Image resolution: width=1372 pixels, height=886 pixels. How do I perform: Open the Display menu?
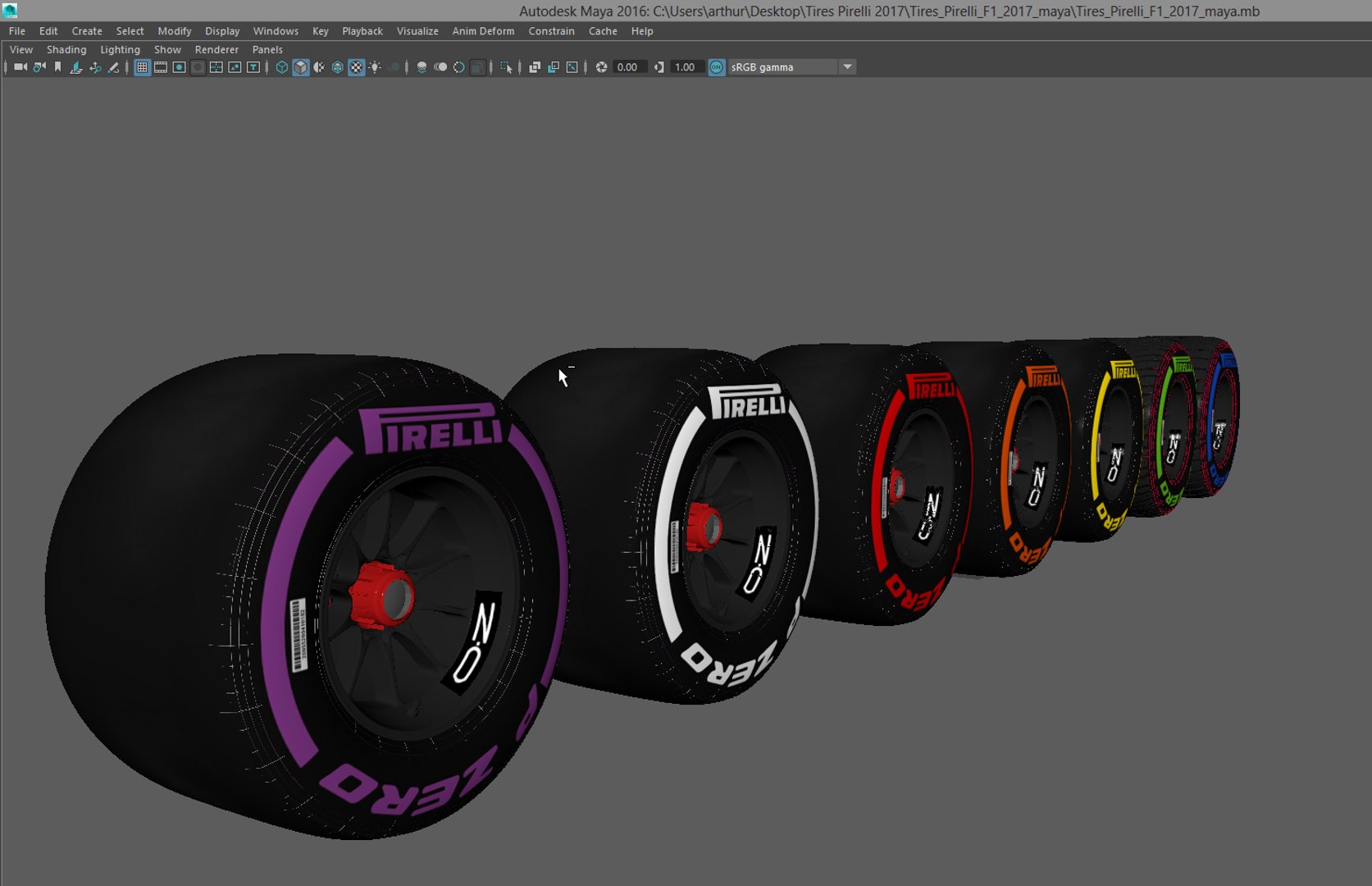point(222,31)
